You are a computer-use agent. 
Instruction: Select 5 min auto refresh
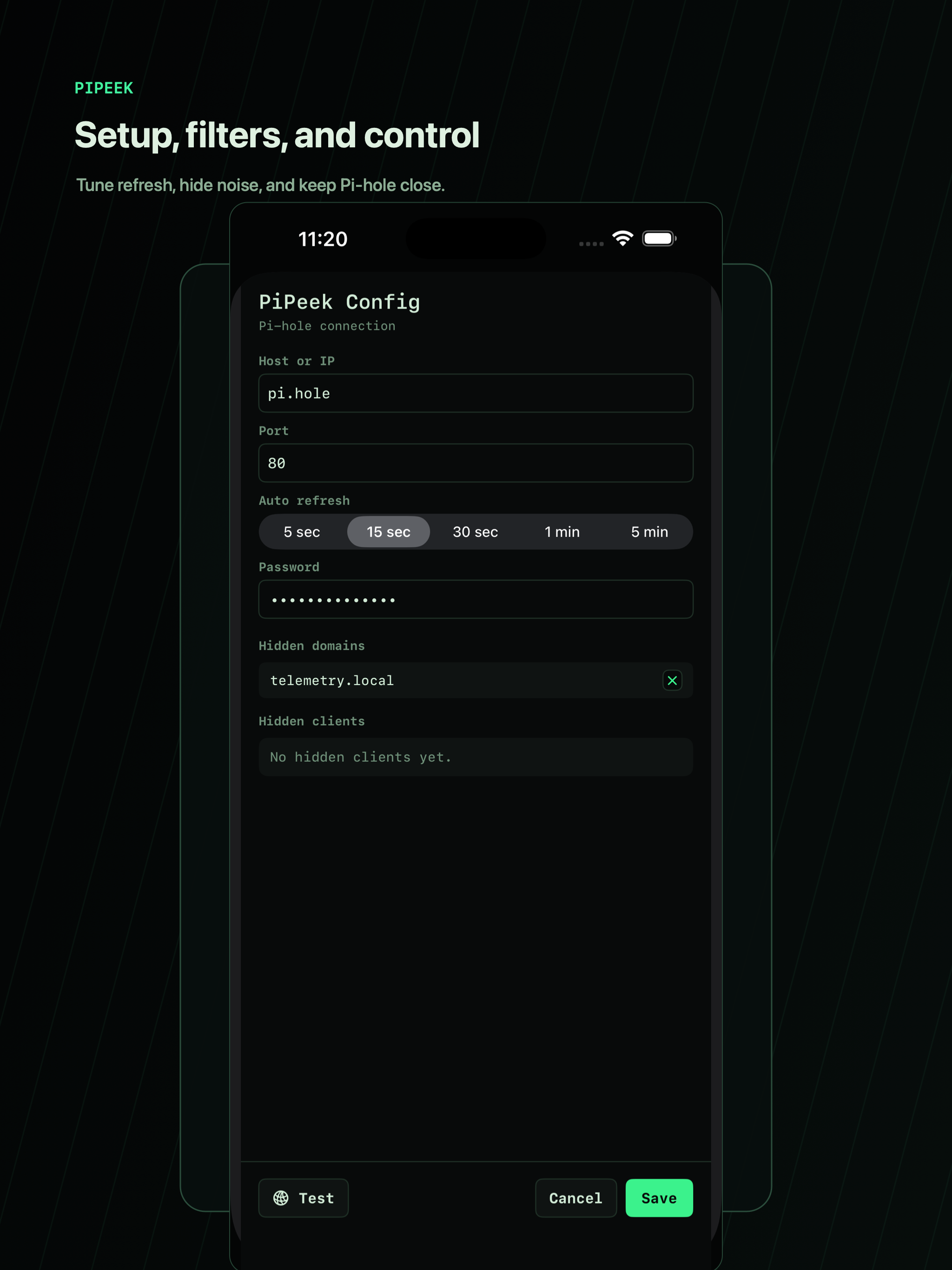point(649,532)
